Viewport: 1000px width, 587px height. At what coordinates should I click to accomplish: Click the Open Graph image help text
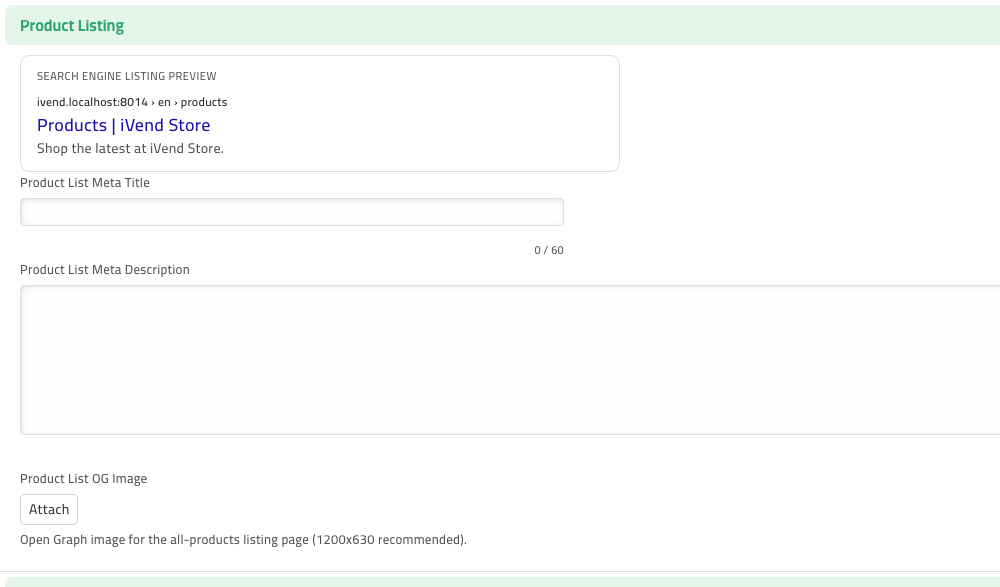[243, 540]
